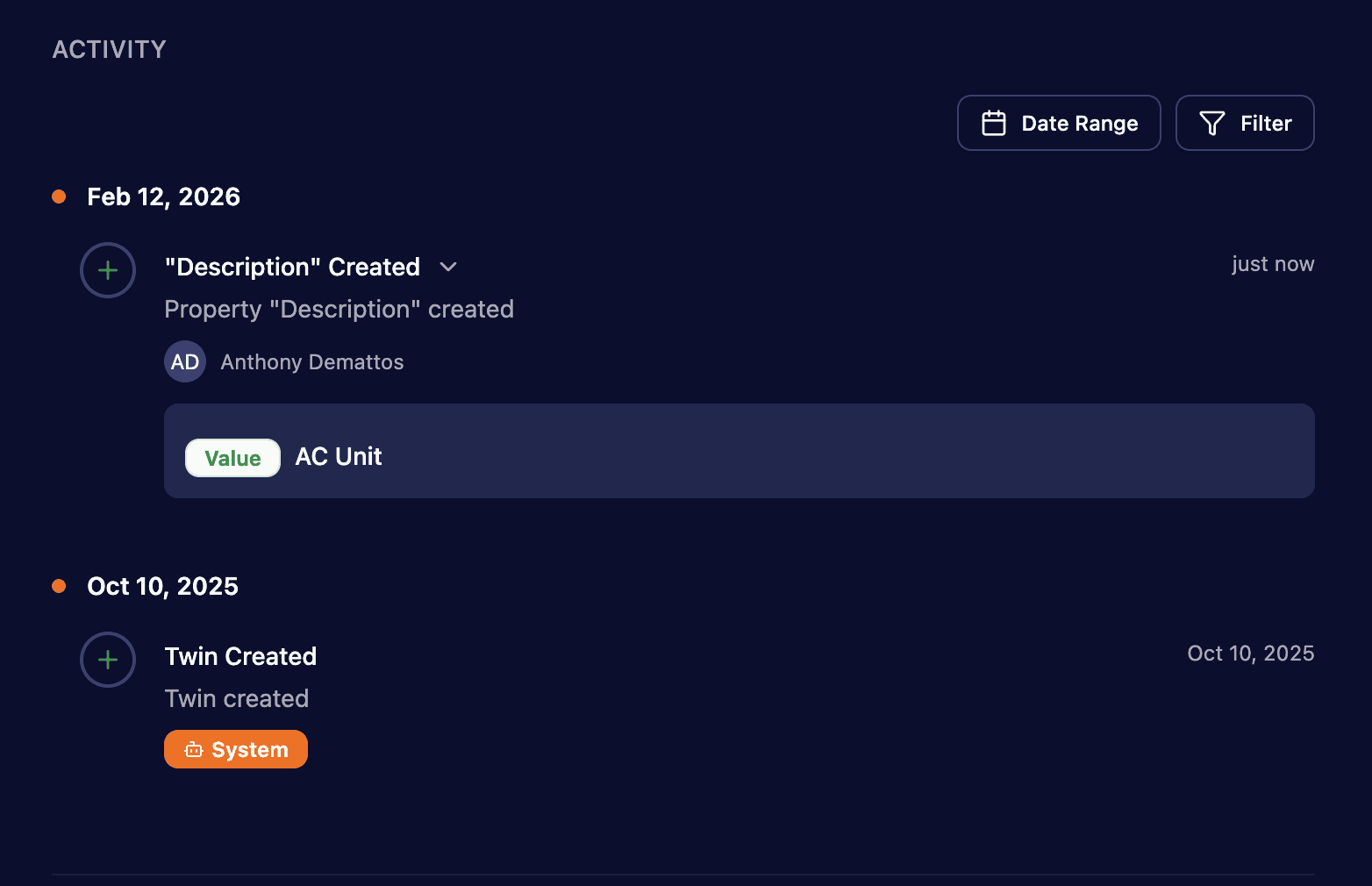This screenshot has height=886, width=1372.
Task: Click the orange dot beside Feb 12, 2026
Action: [59, 196]
